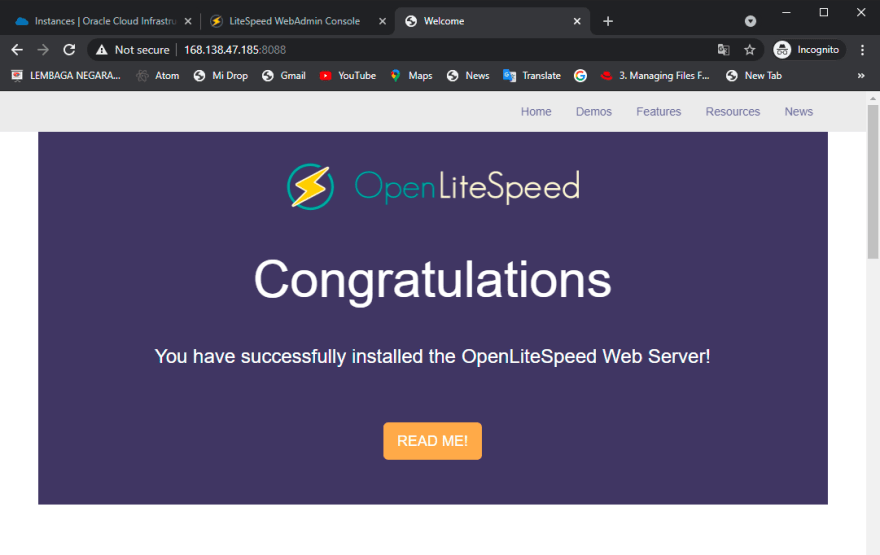Close the LiteSpeed WebAdmin Console tab
880x555 pixels.
click(x=382, y=21)
